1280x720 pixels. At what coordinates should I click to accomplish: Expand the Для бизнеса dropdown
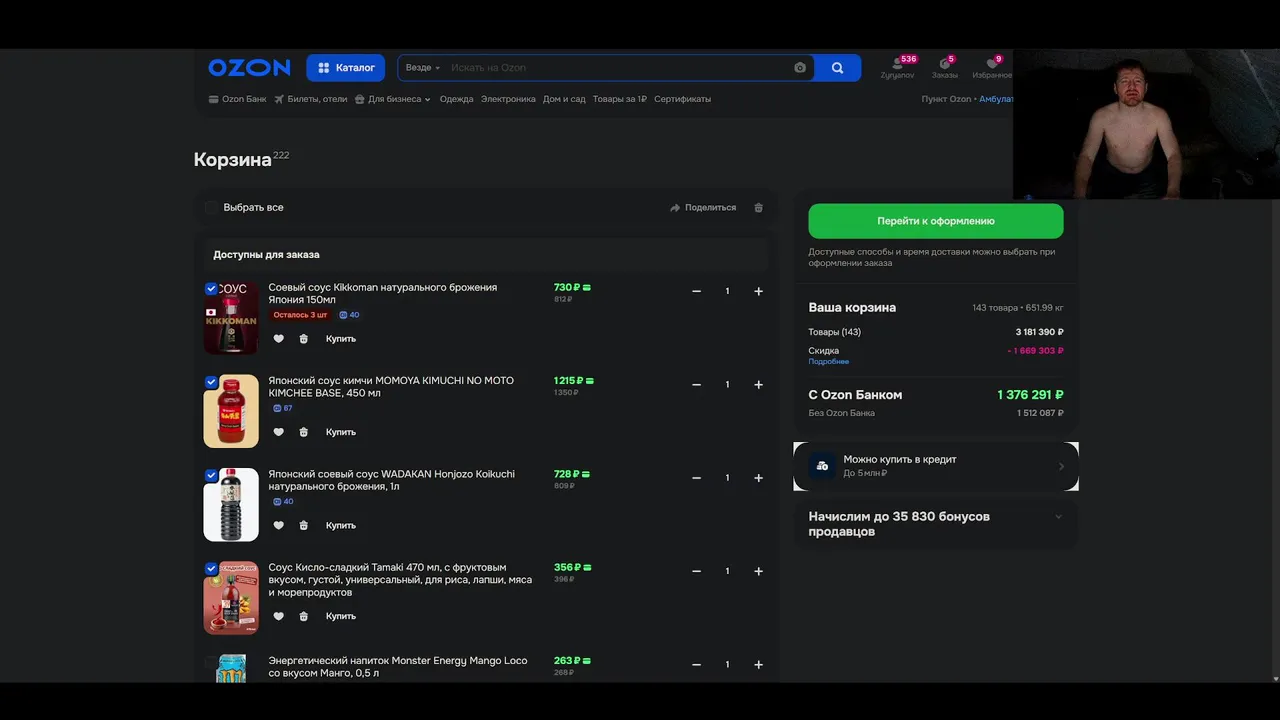click(x=393, y=99)
